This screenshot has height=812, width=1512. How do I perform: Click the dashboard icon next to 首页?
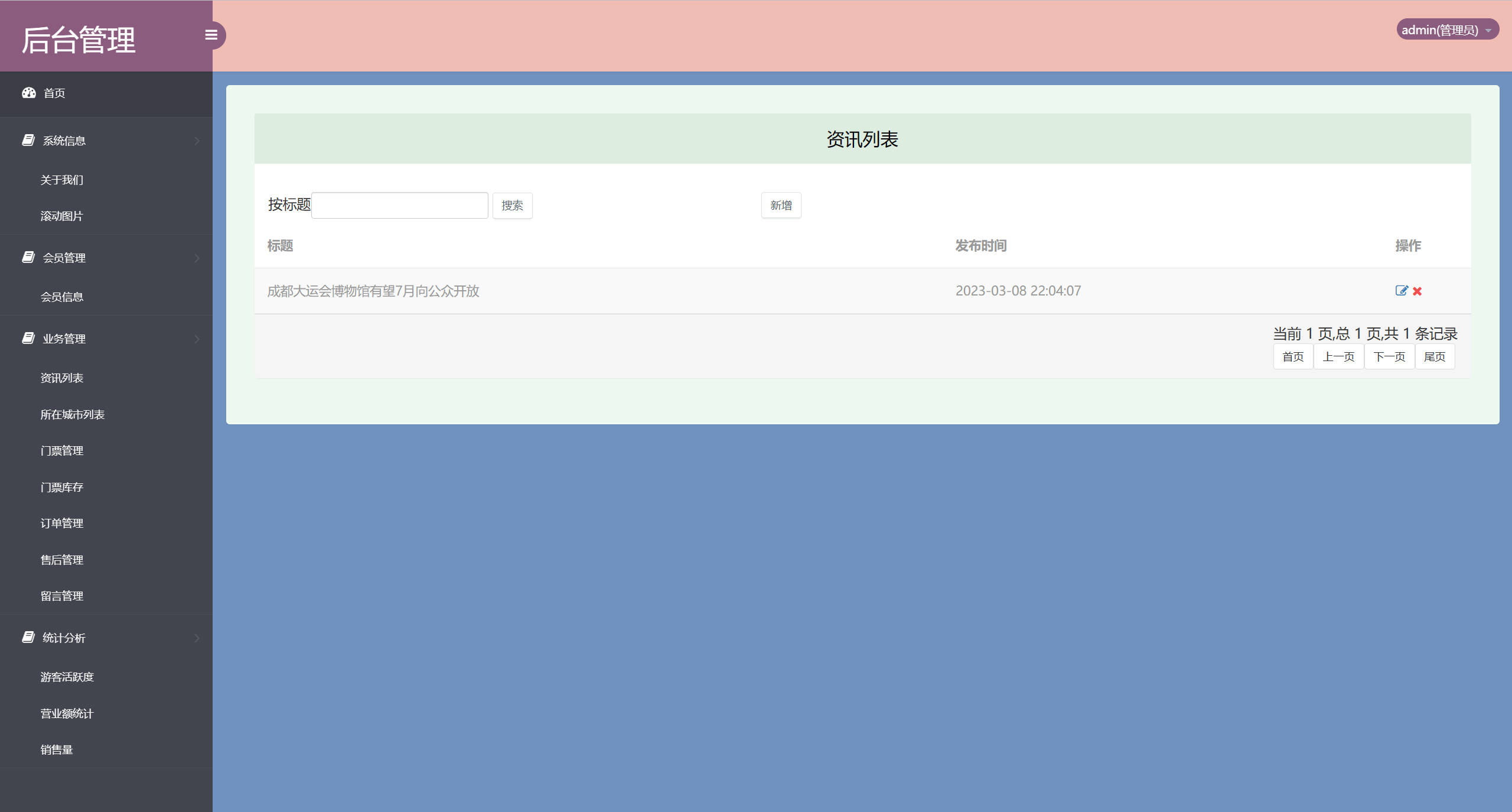point(29,93)
